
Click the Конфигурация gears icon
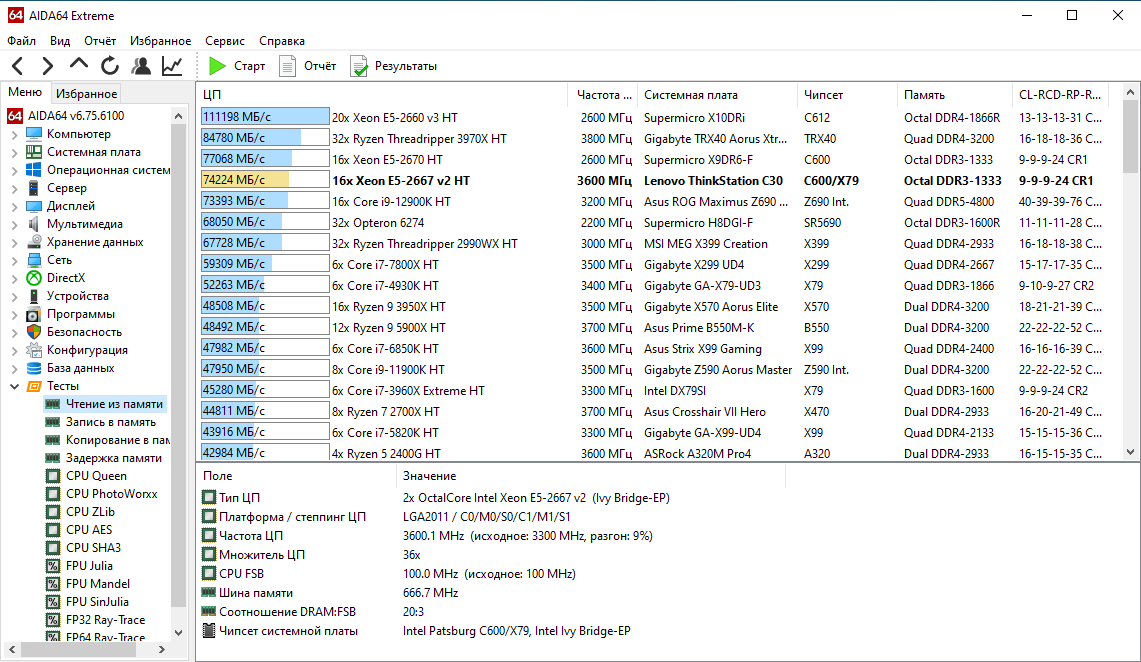(34, 350)
